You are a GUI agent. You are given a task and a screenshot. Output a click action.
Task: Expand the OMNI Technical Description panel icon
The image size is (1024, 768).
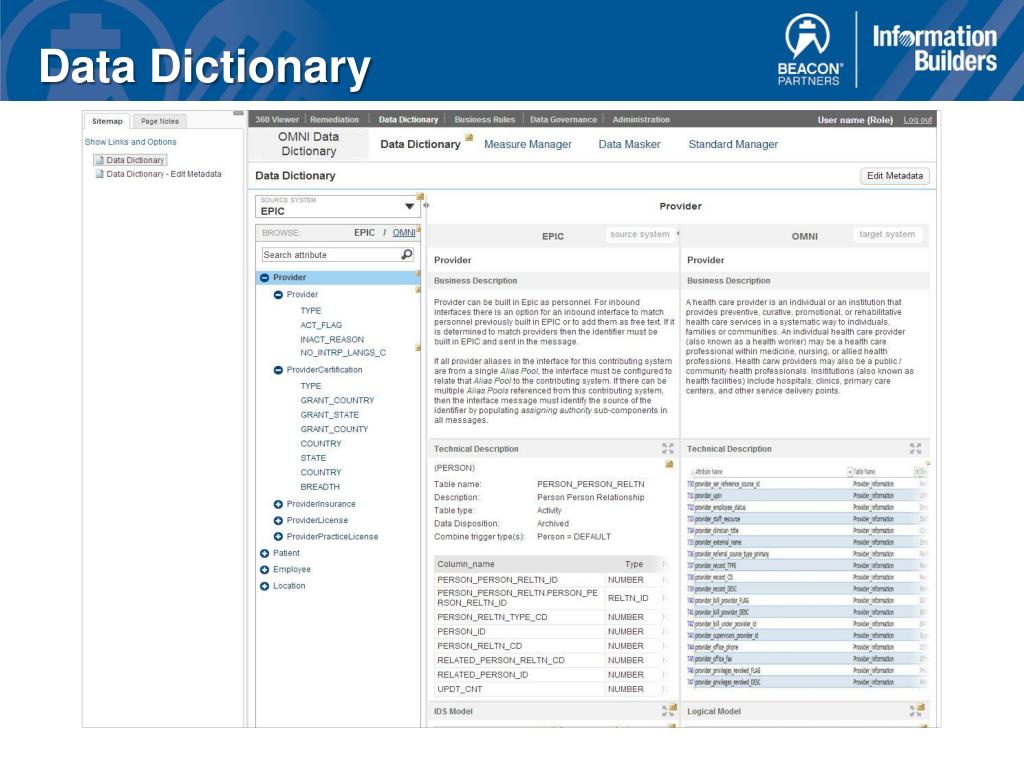pos(915,448)
